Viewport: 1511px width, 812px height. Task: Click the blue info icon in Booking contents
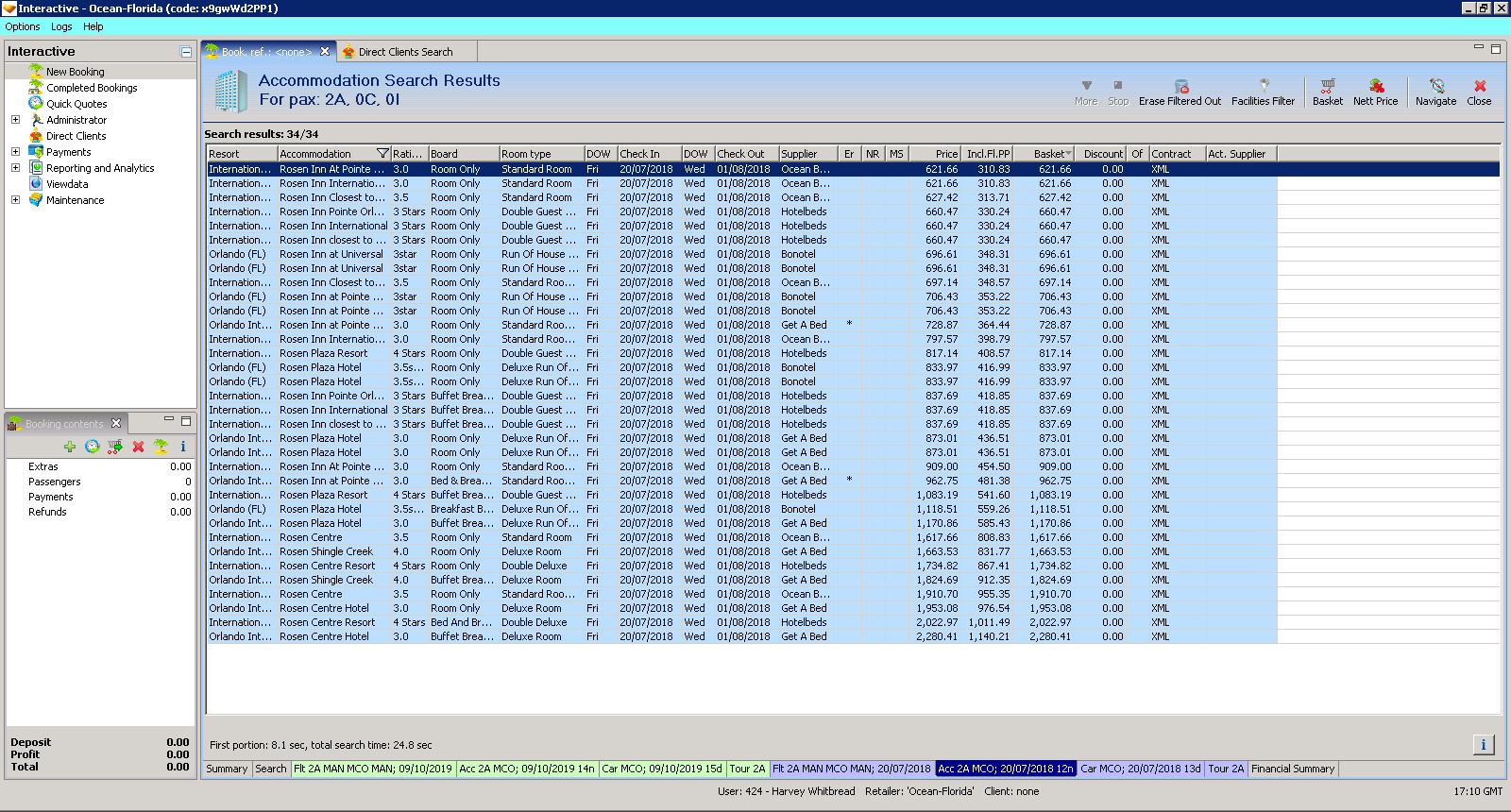183,447
